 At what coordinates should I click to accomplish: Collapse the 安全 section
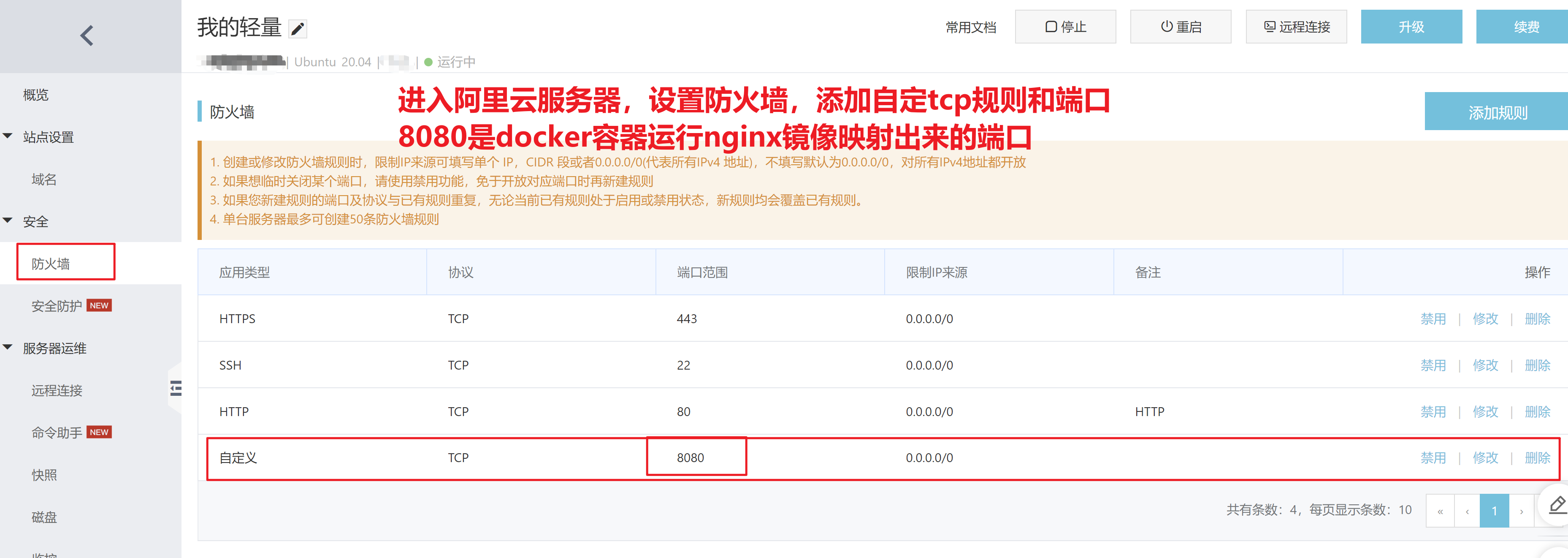(x=8, y=220)
